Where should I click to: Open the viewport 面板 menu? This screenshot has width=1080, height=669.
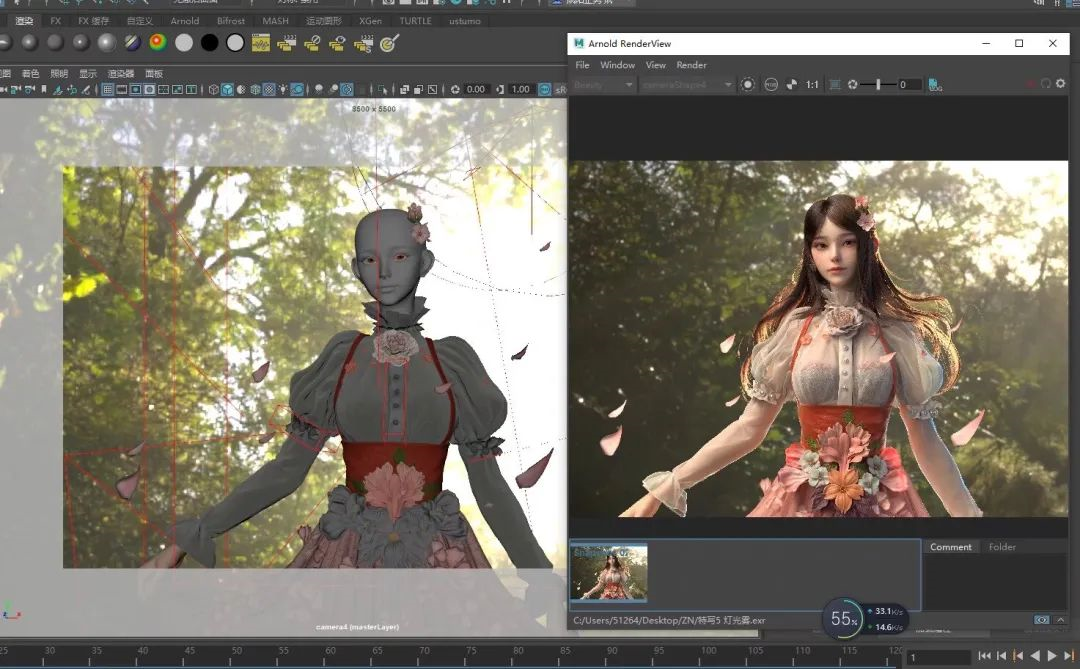tap(154, 74)
